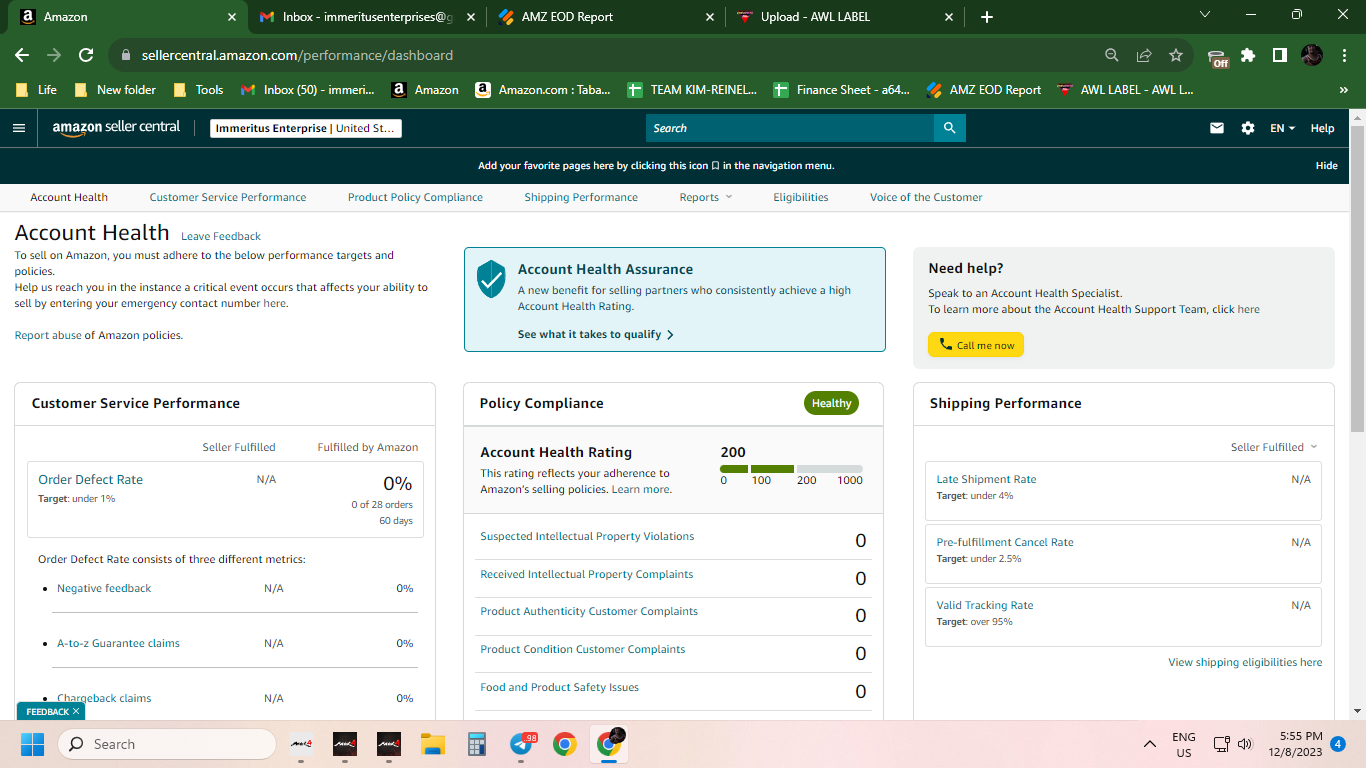The width and height of the screenshot is (1366, 768).
Task: Click the Amazon Seller Central logo
Action: point(116,128)
